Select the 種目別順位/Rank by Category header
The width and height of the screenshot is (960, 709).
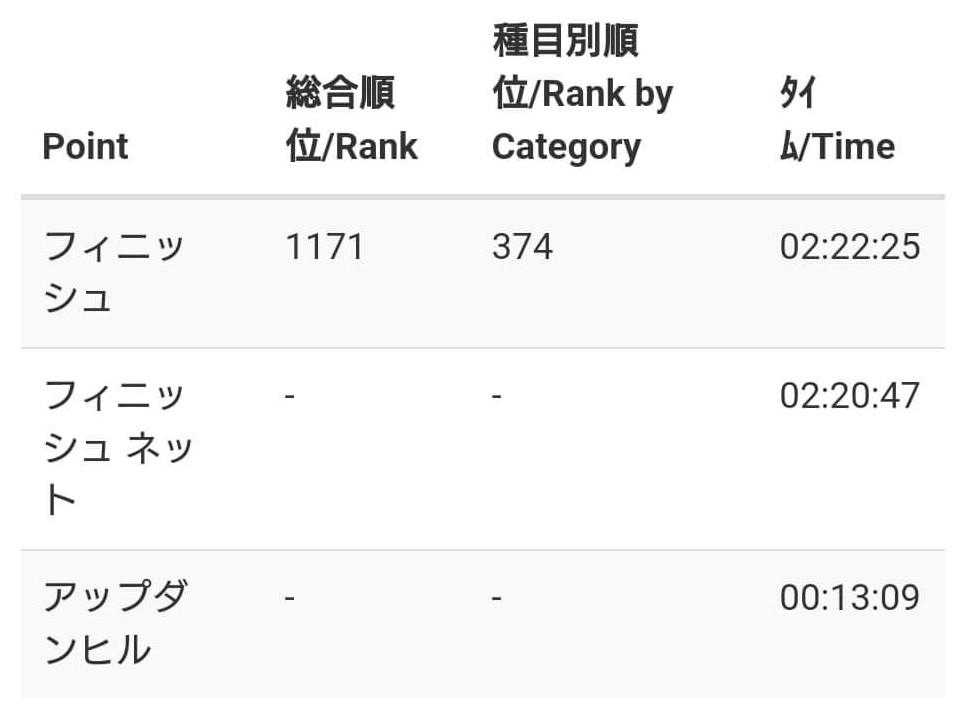click(x=582, y=95)
